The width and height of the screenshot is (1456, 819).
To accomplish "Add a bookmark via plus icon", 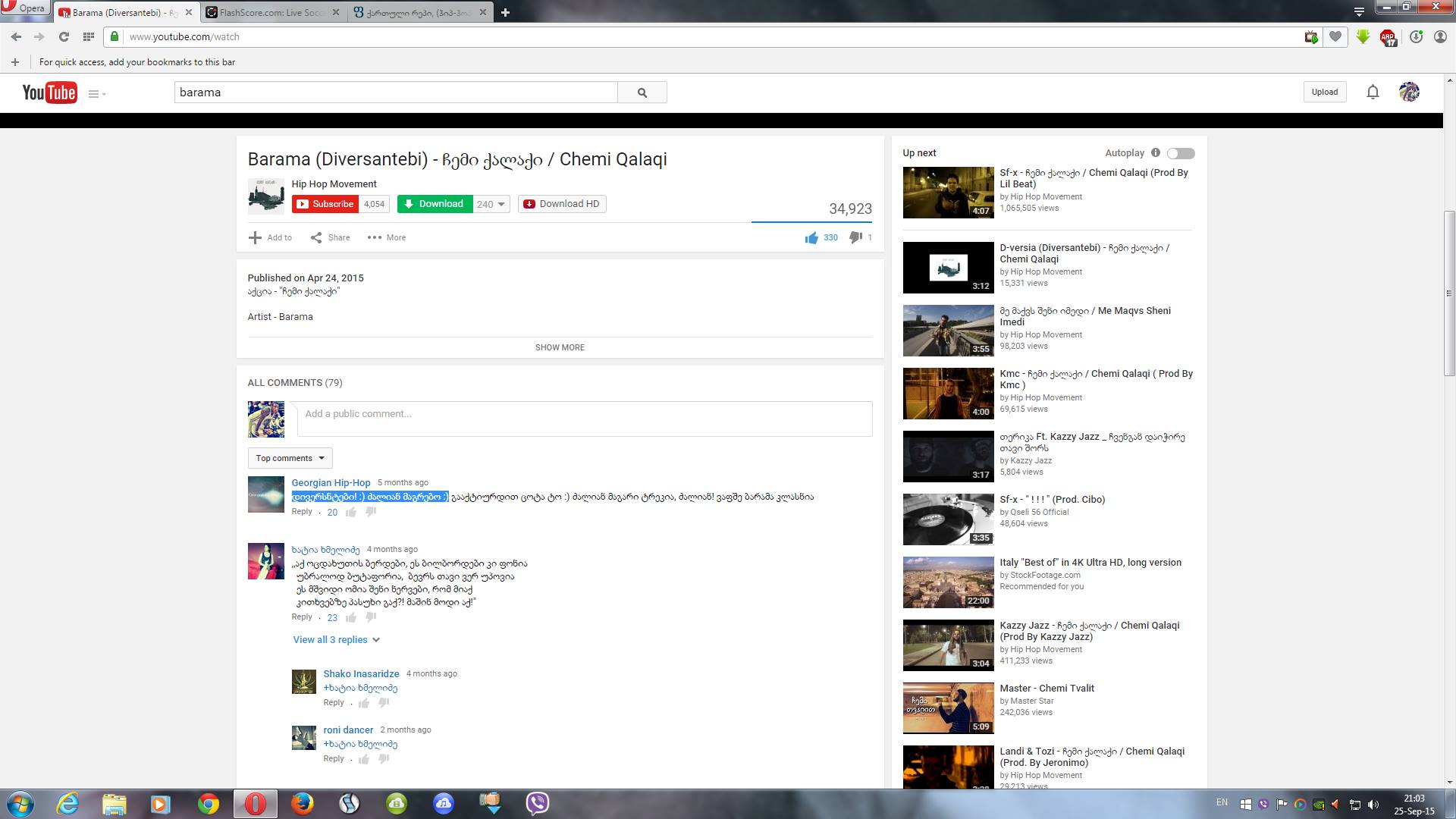I will click(14, 62).
